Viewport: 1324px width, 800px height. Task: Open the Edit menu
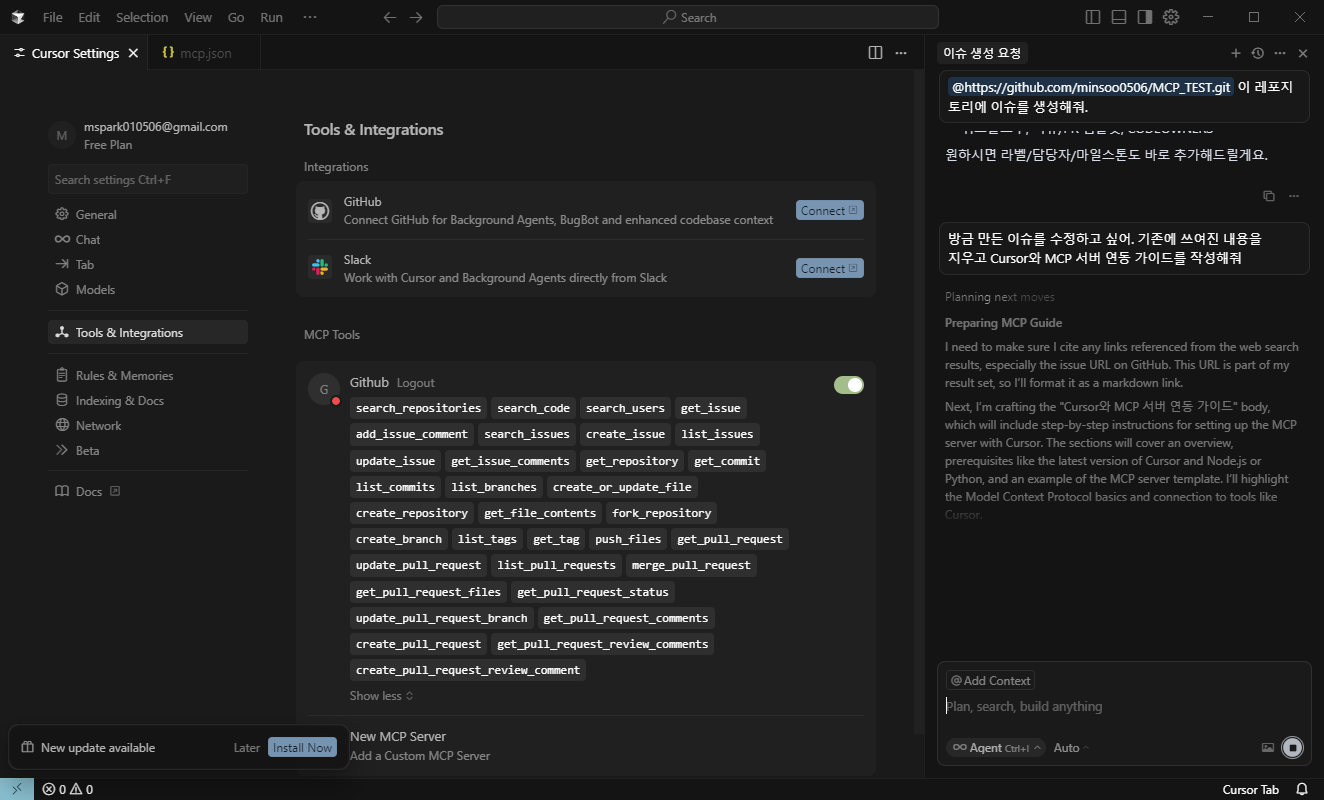point(89,17)
